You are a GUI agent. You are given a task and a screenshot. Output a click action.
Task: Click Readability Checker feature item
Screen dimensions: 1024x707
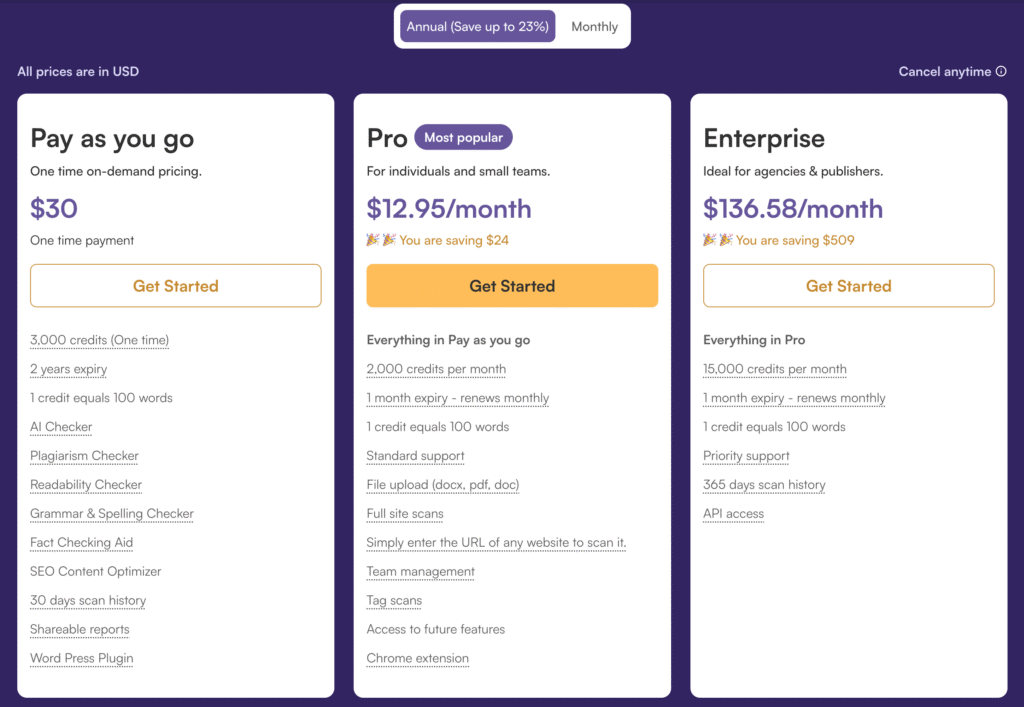(x=86, y=484)
